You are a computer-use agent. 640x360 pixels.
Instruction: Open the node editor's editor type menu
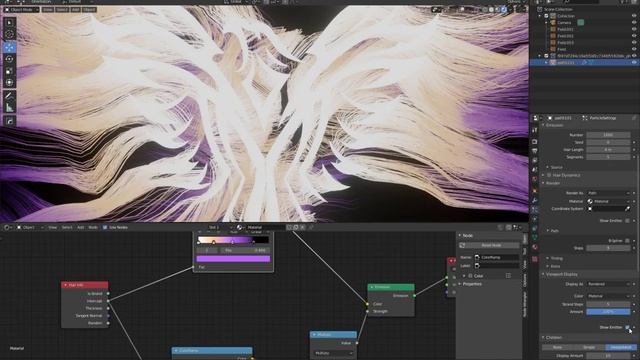point(7,227)
